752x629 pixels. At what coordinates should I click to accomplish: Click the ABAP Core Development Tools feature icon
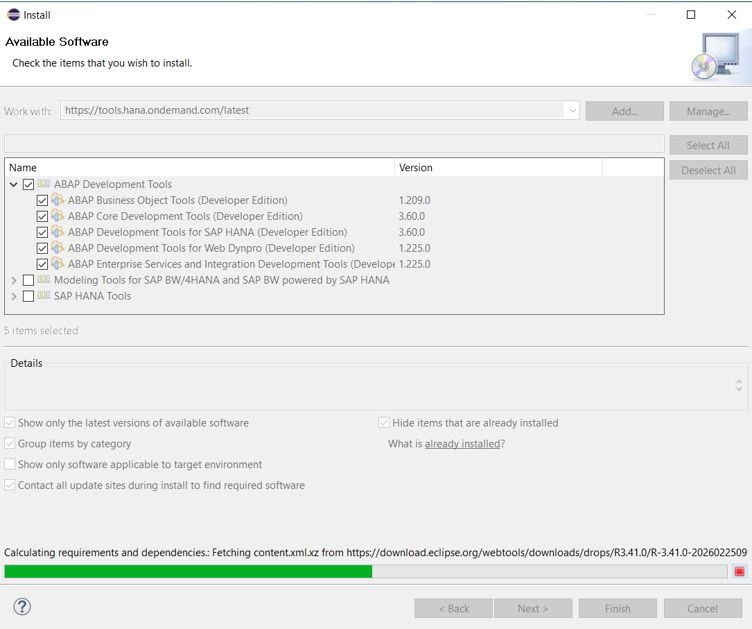58,216
